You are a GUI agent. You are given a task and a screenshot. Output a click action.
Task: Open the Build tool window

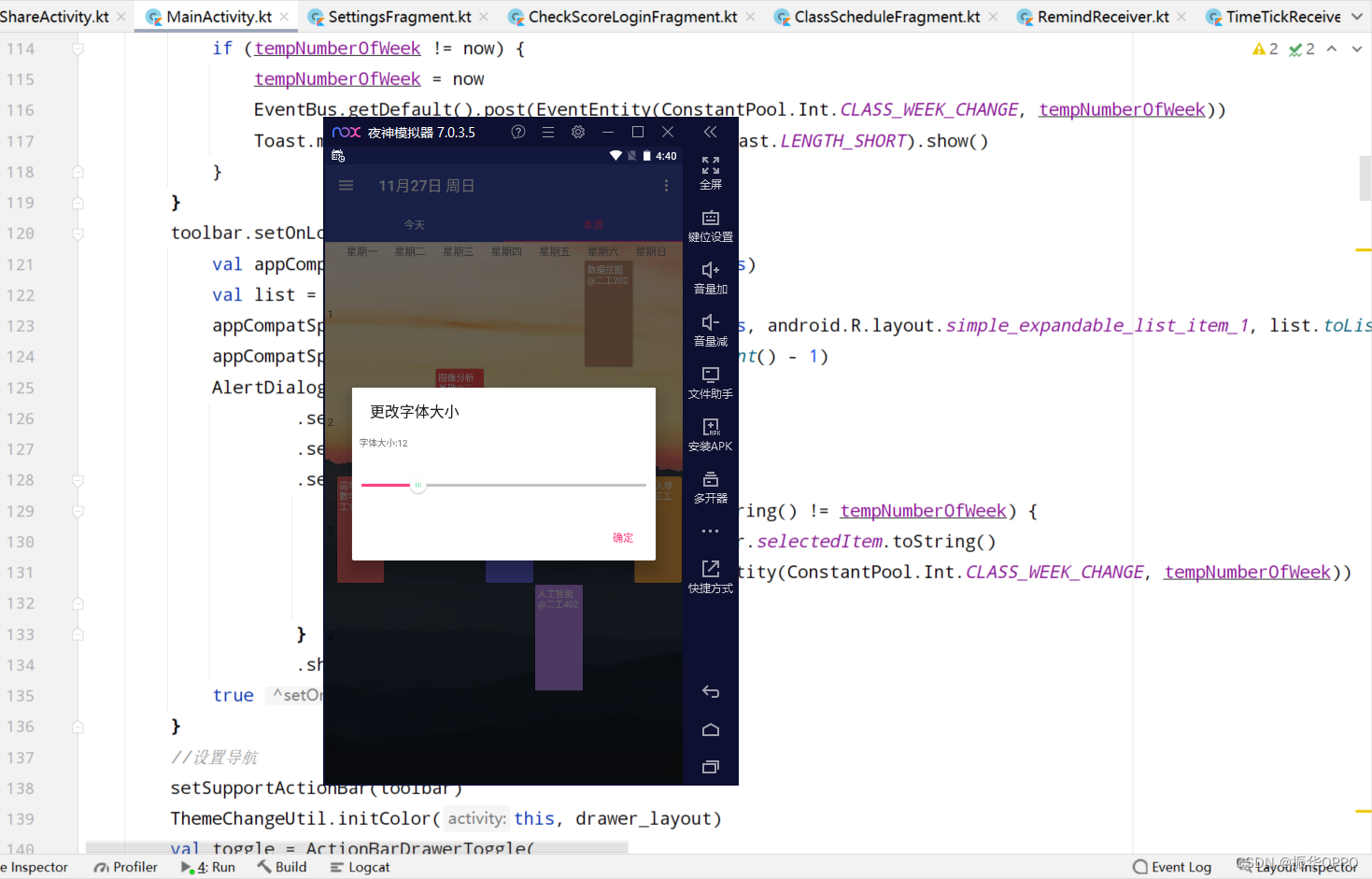282,867
